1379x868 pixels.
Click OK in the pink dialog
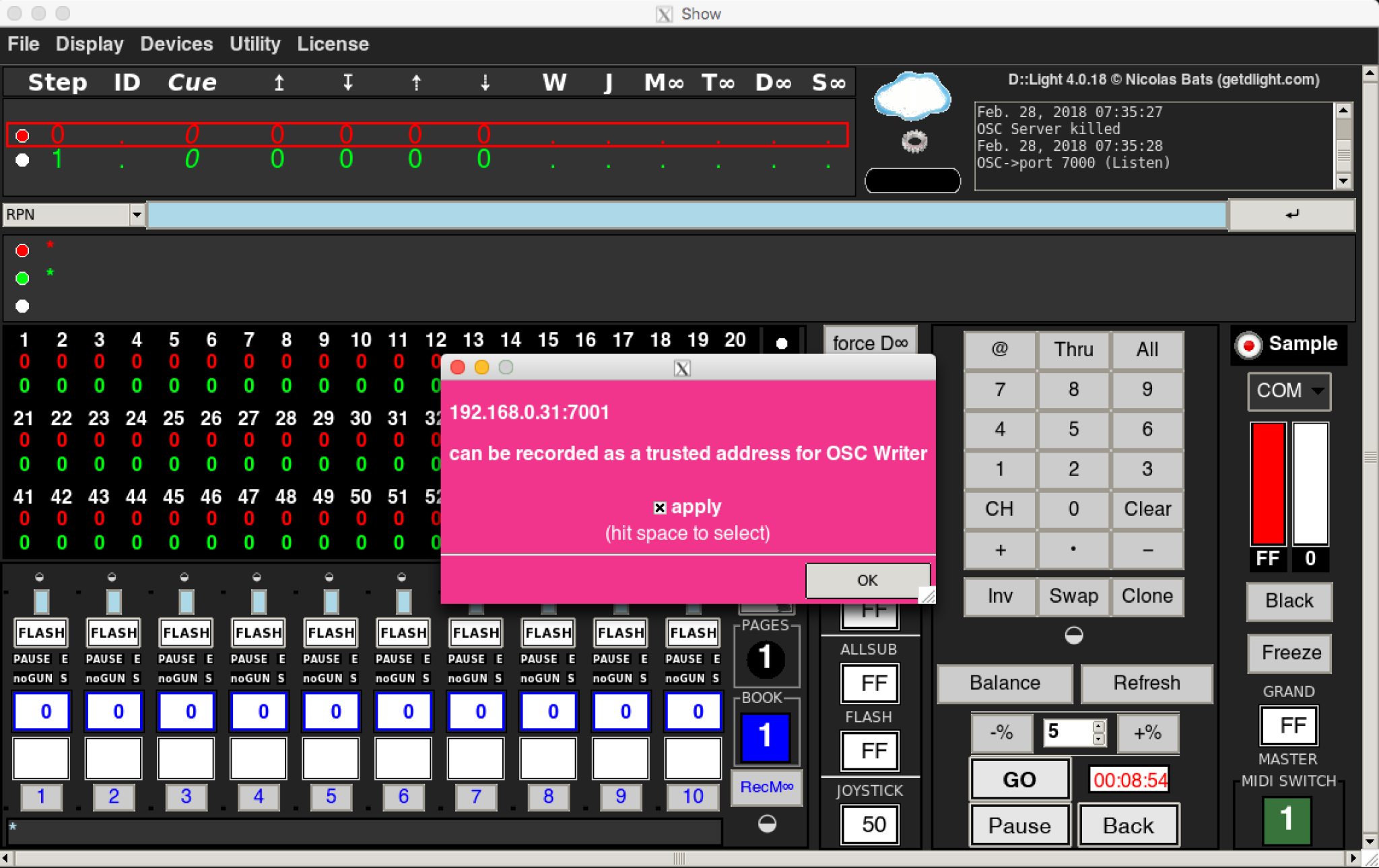tap(867, 580)
